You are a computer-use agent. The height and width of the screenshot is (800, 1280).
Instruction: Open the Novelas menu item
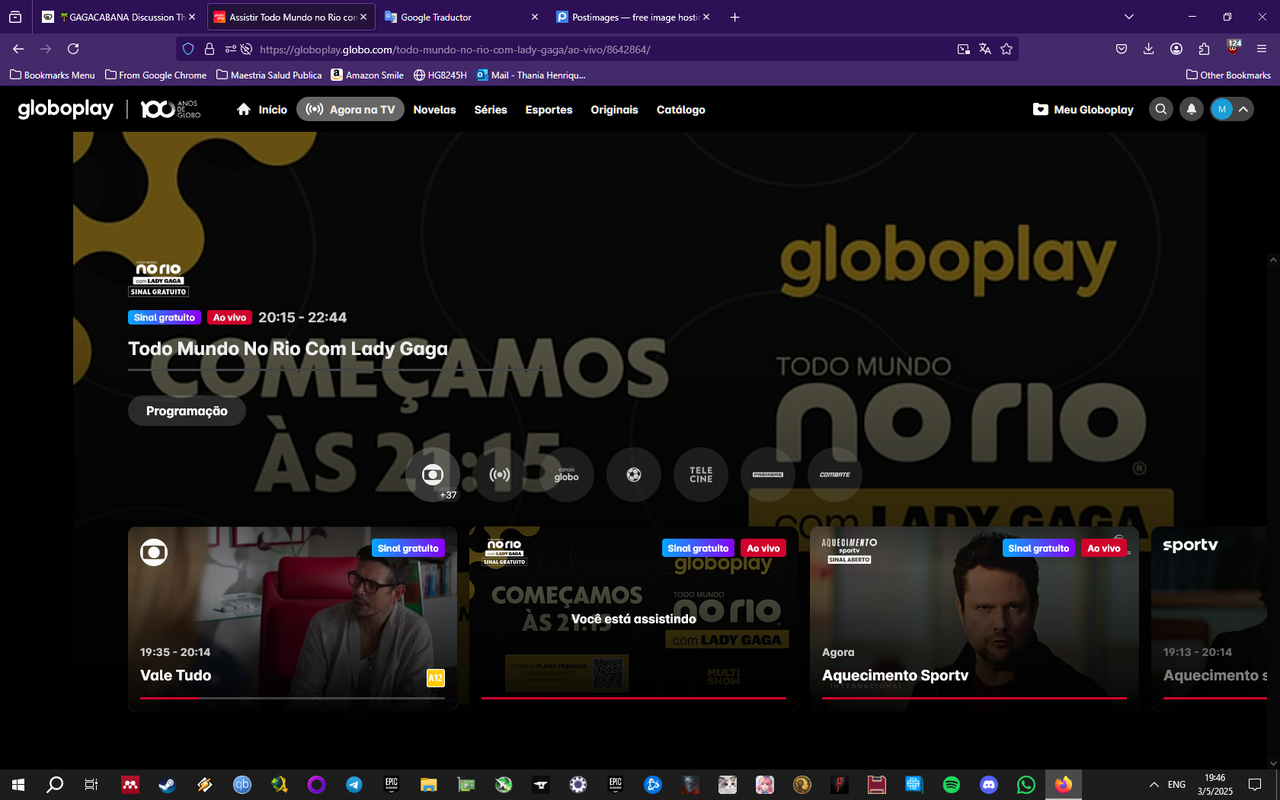coord(434,110)
